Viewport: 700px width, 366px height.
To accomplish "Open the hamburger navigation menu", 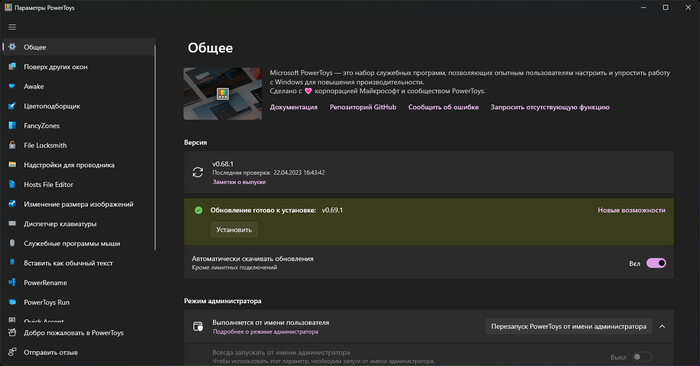I will [x=12, y=27].
